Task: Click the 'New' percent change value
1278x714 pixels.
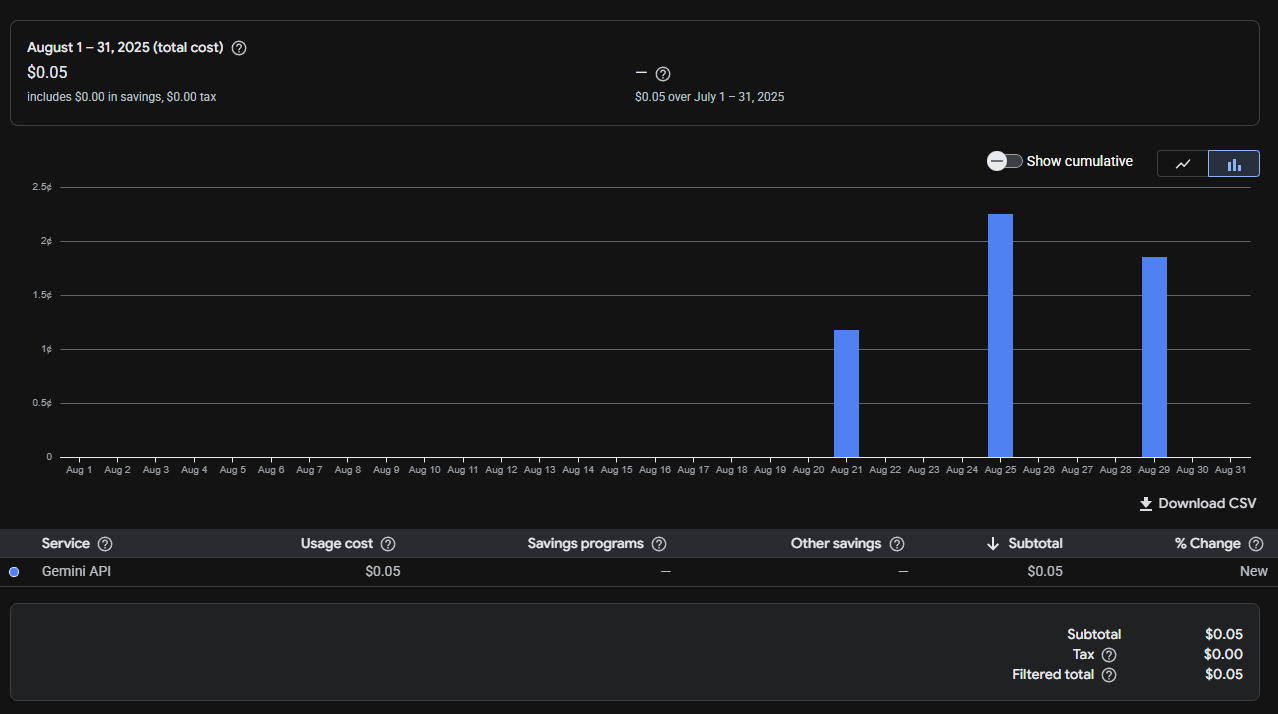Action: tap(1254, 572)
